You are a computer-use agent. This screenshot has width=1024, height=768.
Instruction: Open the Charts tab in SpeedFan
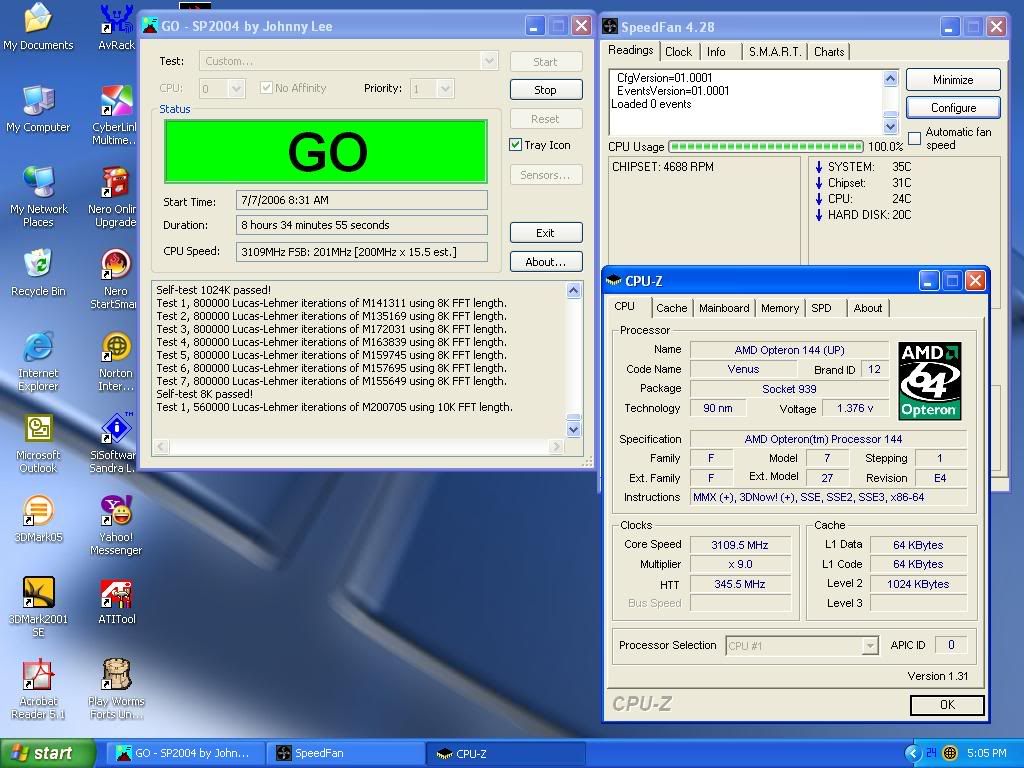point(829,52)
